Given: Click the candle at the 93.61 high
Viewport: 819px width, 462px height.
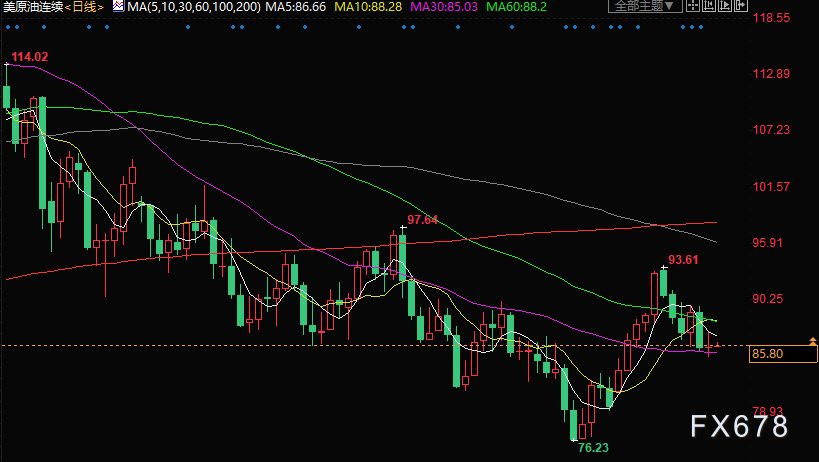Looking at the screenshot, I should (x=663, y=282).
